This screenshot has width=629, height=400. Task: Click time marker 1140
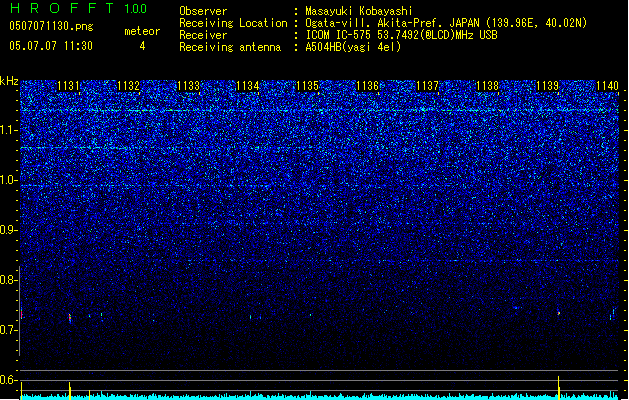607,86
